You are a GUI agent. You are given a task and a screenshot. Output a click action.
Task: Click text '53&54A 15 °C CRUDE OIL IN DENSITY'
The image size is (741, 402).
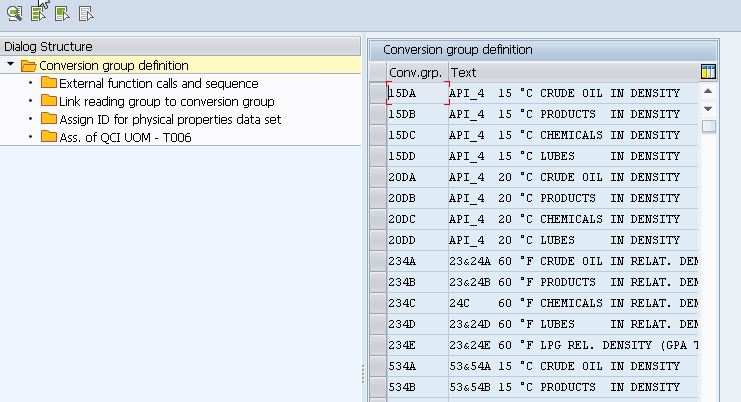click(564, 366)
